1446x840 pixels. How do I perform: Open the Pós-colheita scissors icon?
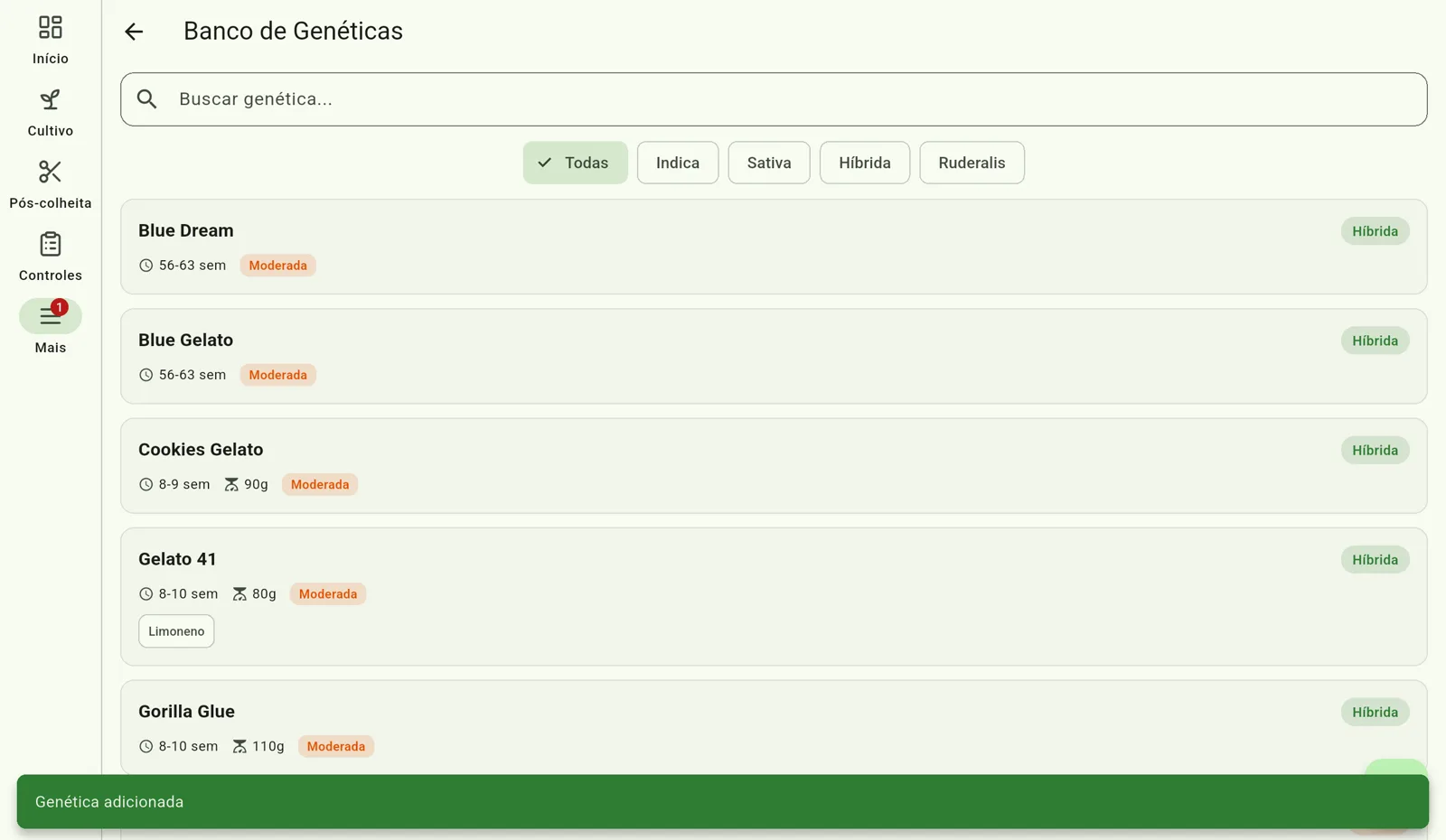coord(51,172)
